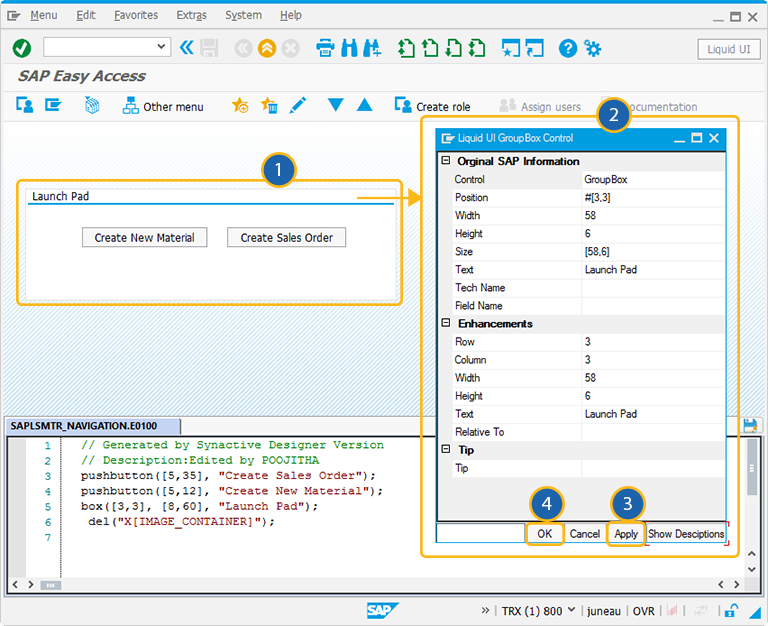The width and height of the screenshot is (768, 626).
Task: Open the Favorites menu
Action: pos(136,15)
